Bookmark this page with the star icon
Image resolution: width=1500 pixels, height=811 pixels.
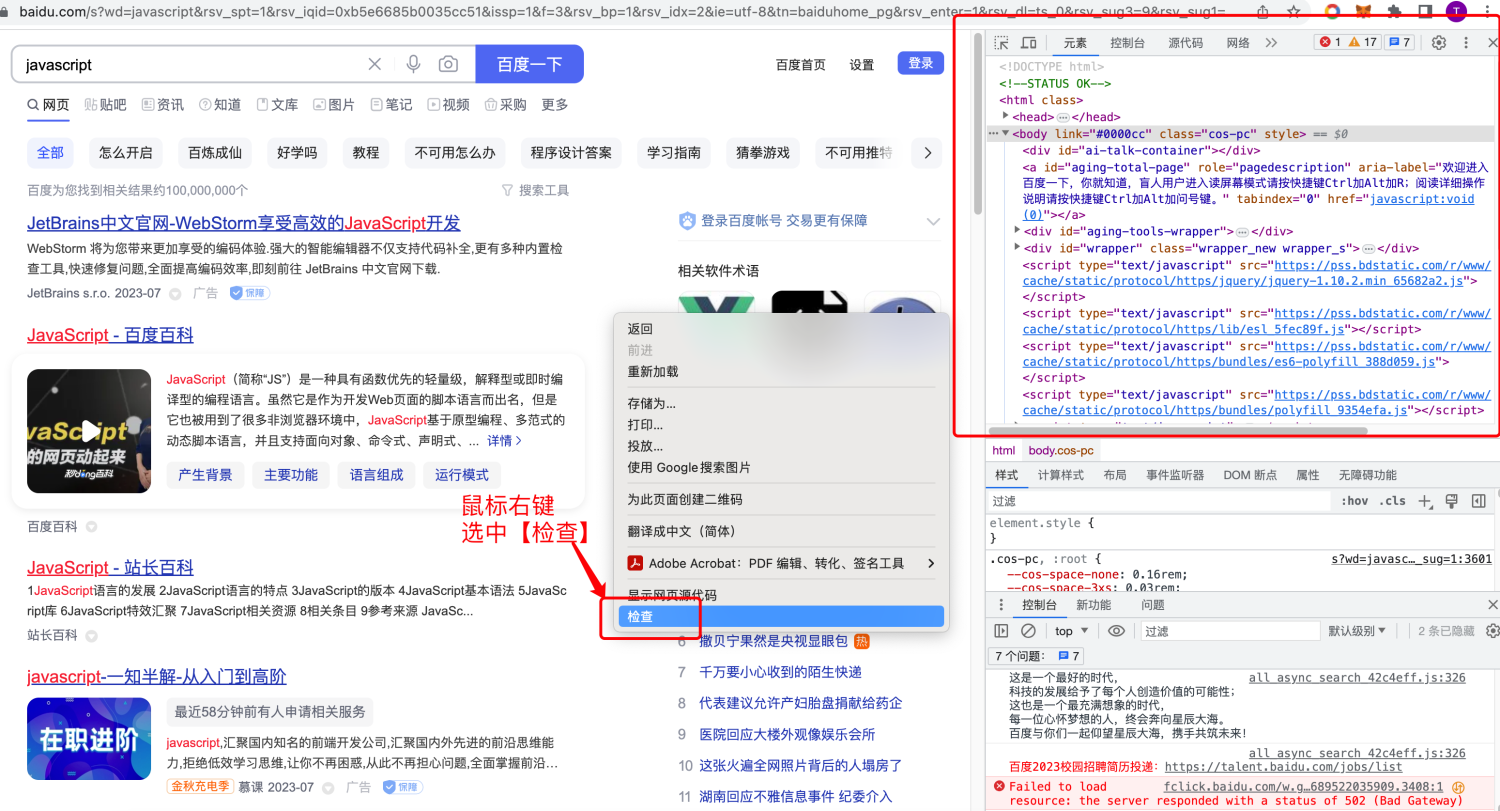pyautogui.click(x=1294, y=11)
